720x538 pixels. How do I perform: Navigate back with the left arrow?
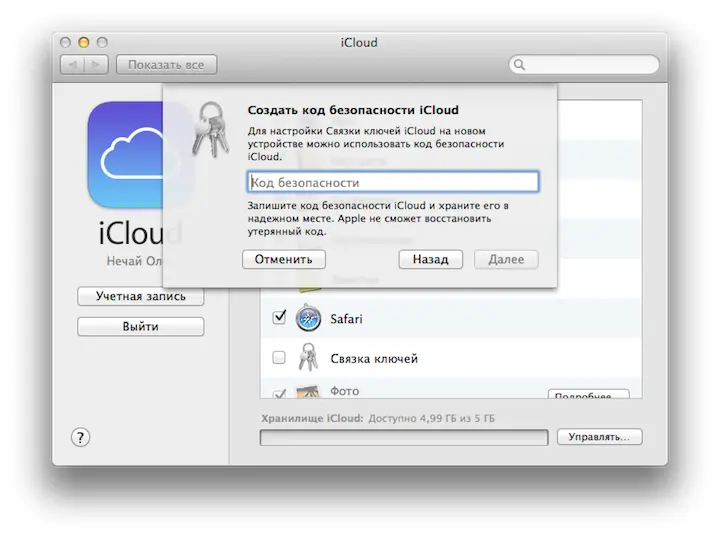(x=73, y=65)
